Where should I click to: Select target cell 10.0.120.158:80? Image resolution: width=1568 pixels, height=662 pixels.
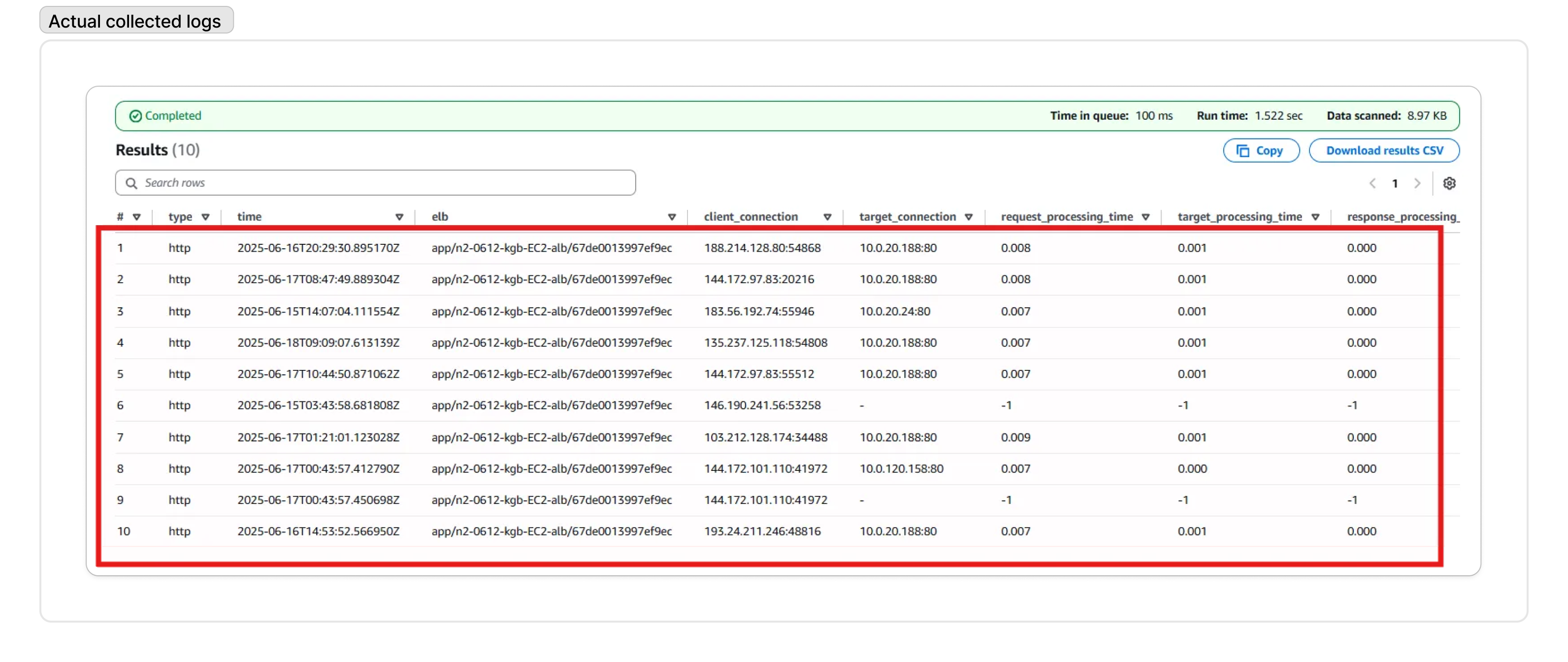(902, 468)
